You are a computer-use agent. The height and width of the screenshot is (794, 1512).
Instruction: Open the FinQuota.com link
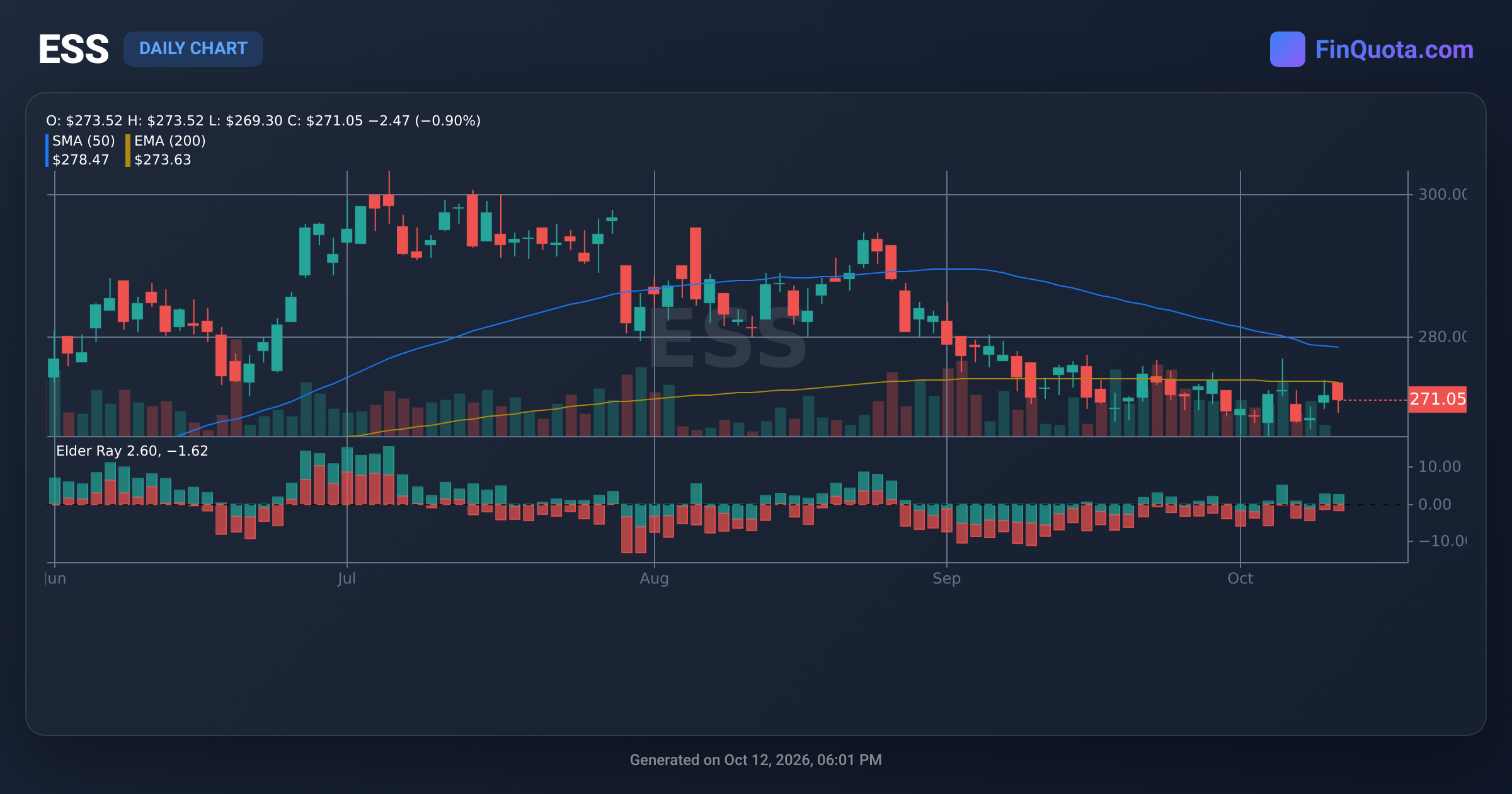(1394, 50)
